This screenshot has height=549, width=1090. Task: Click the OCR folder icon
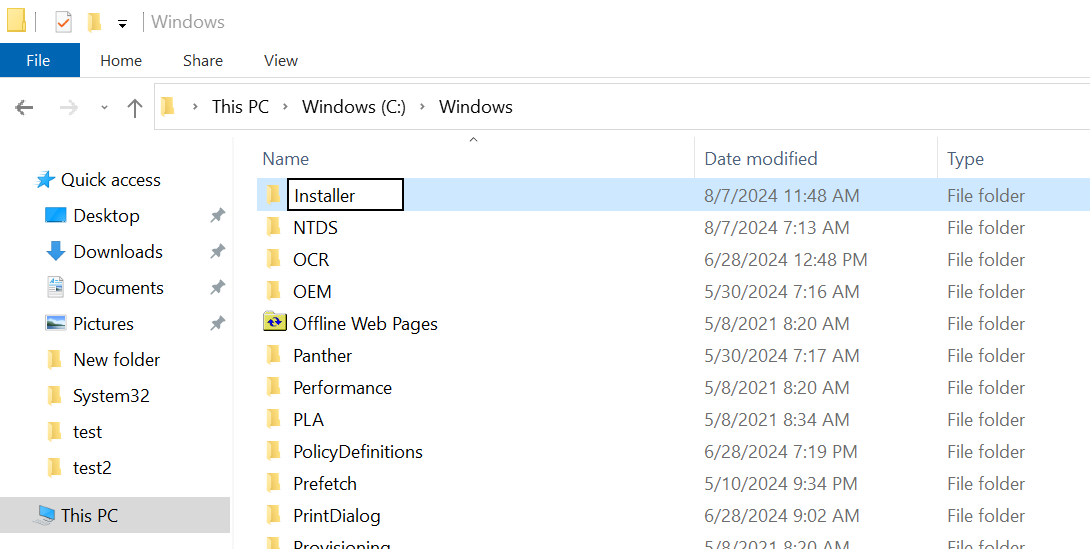tap(274, 259)
